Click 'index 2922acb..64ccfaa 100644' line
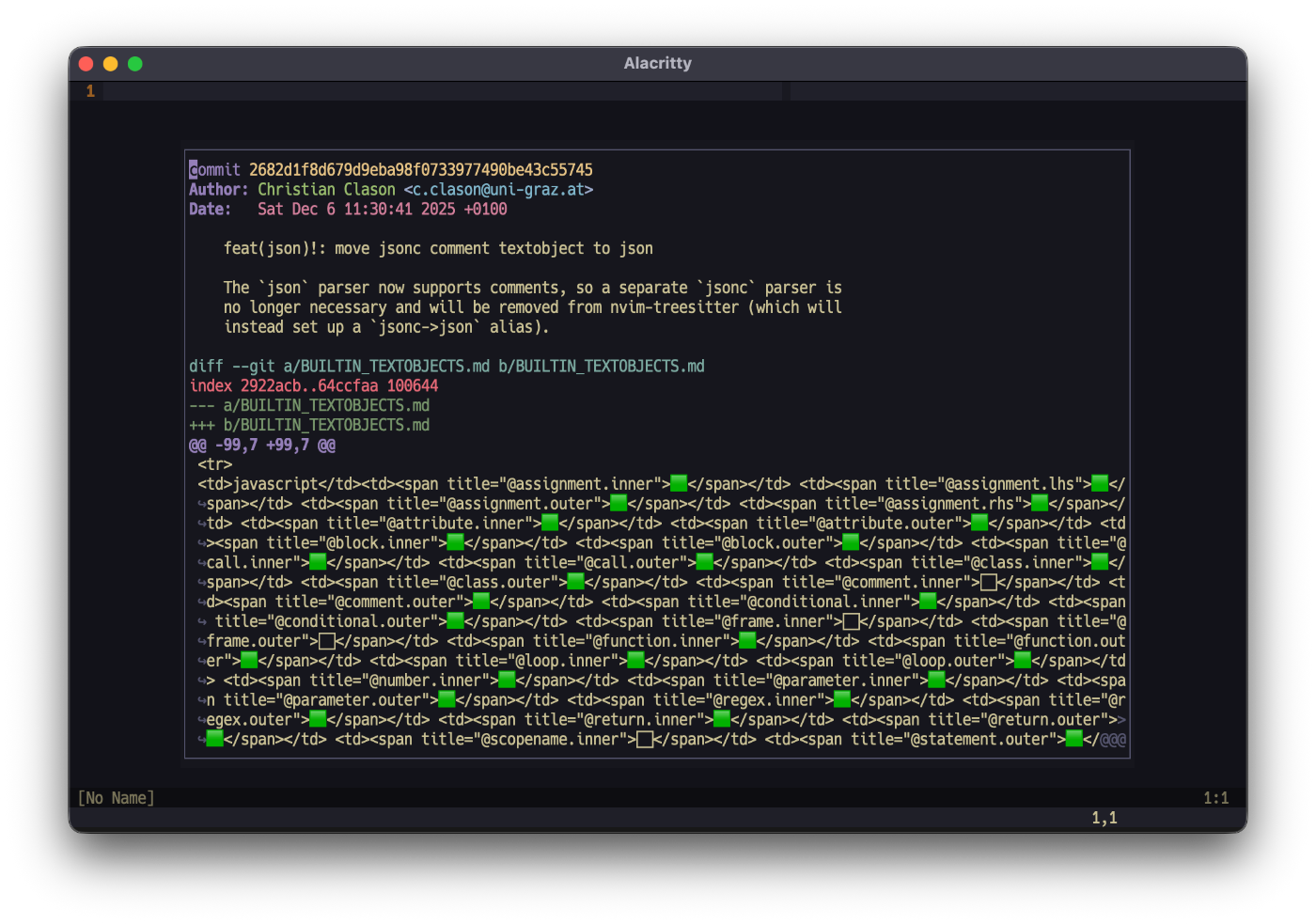 pos(314,386)
